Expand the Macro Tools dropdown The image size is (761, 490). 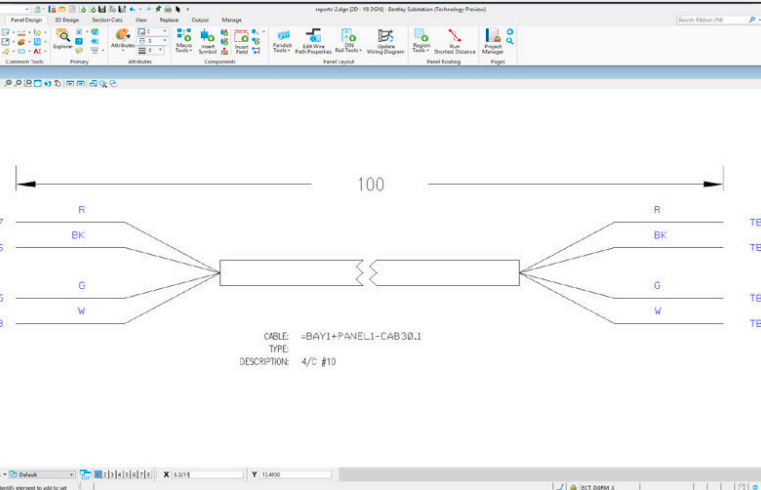[x=184, y=41]
